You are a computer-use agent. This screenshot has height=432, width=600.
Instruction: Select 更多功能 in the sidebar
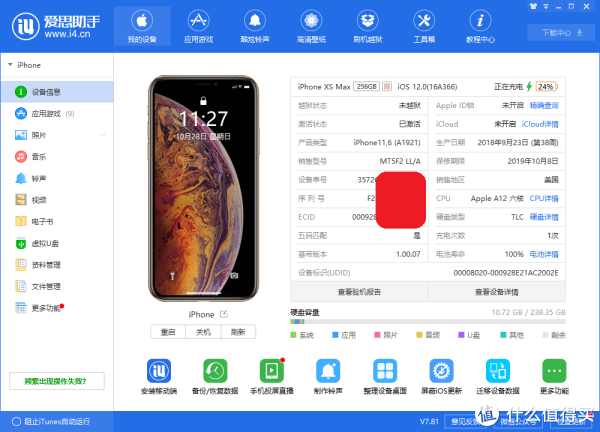pyautogui.click(x=57, y=308)
